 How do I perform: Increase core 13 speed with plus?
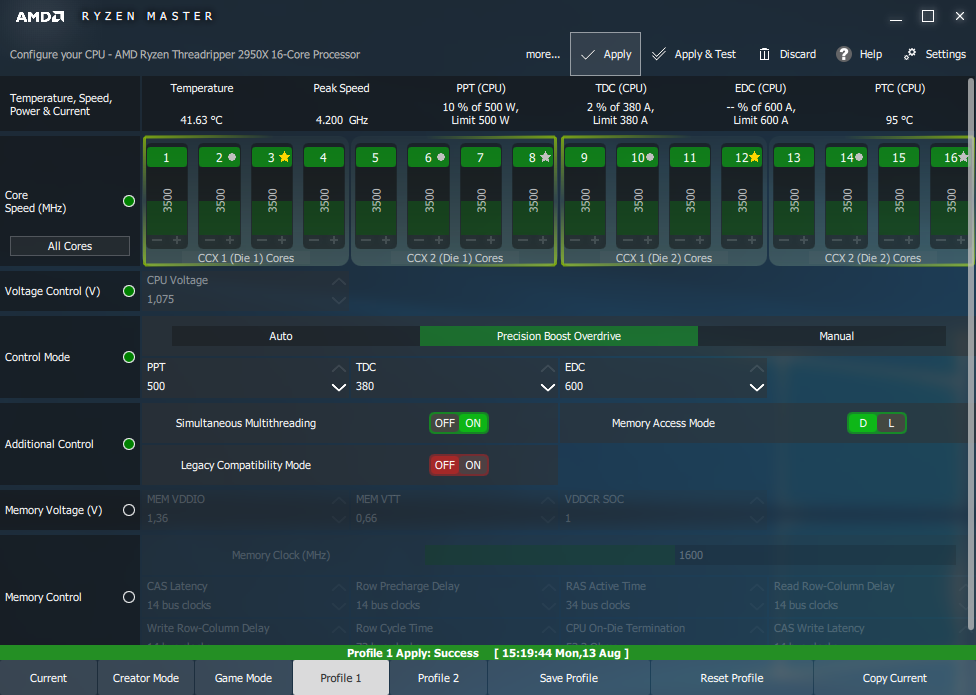804,240
